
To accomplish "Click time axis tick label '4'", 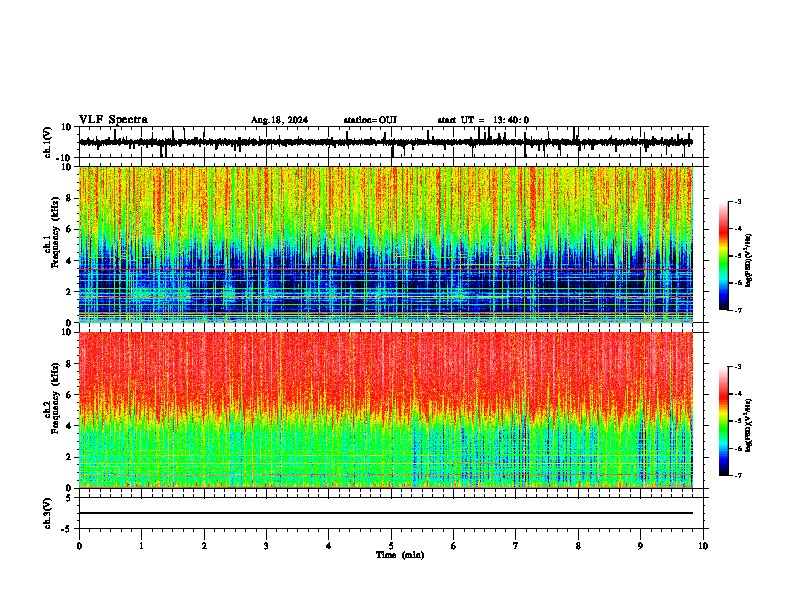I will click(329, 546).
